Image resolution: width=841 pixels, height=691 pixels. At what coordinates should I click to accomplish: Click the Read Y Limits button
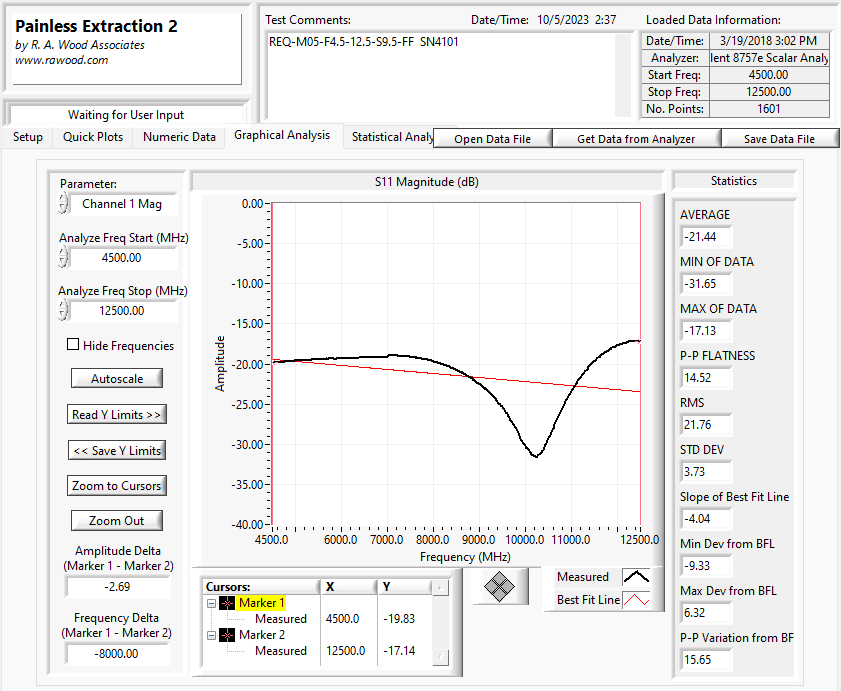[117, 414]
